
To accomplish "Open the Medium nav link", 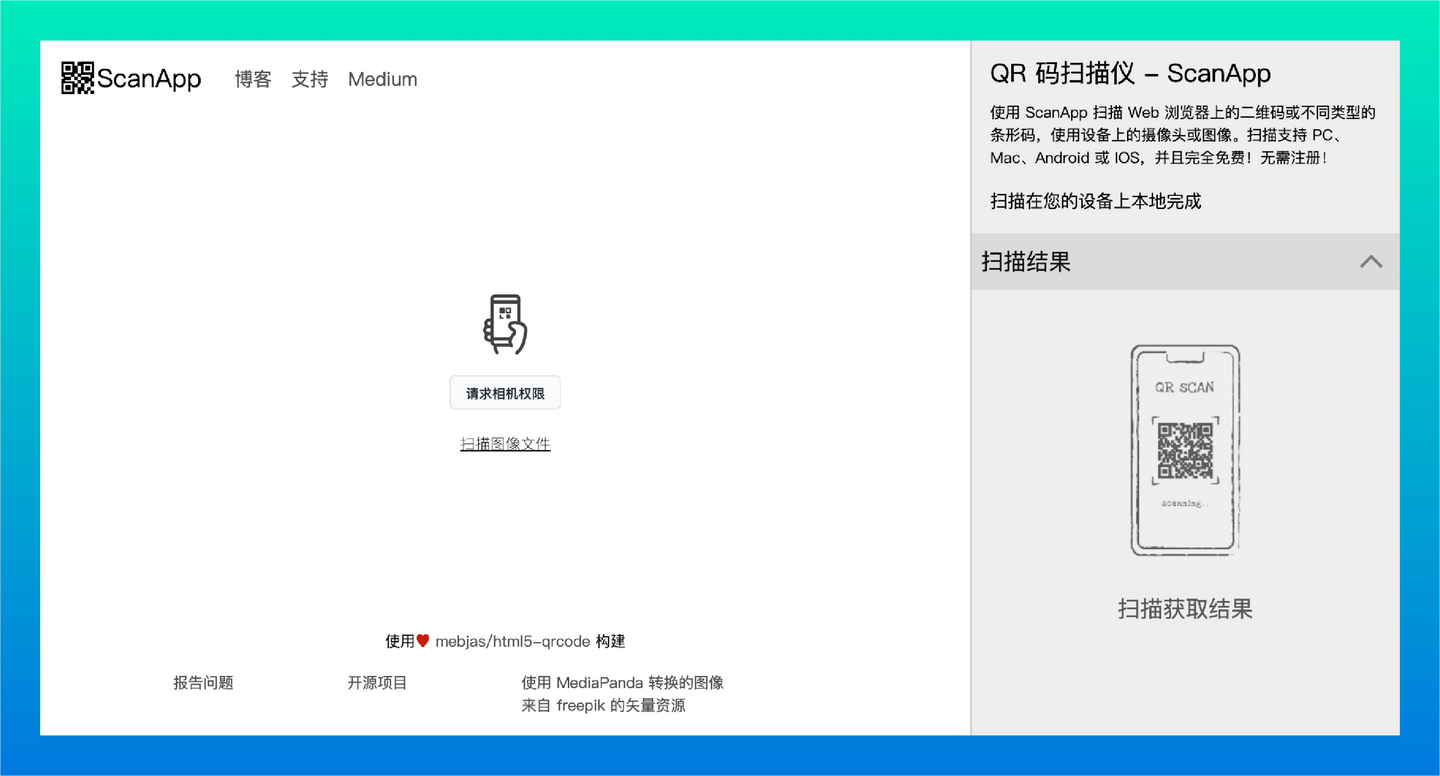I will [x=383, y=79].
